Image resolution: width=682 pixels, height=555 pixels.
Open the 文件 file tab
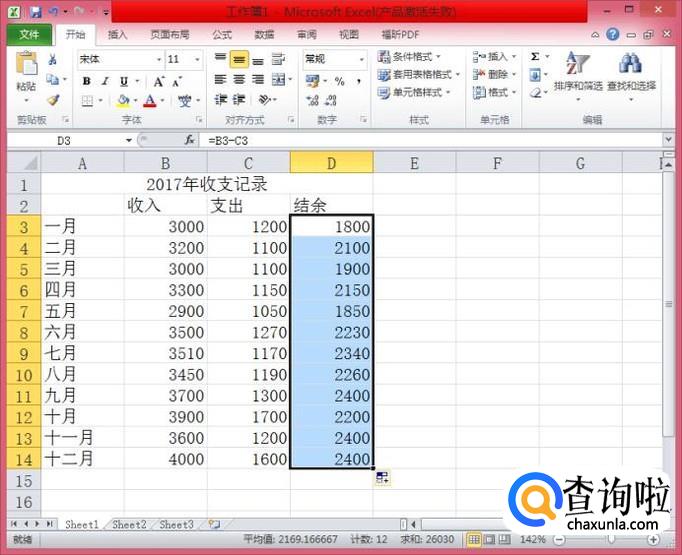(x=29, y=34)
